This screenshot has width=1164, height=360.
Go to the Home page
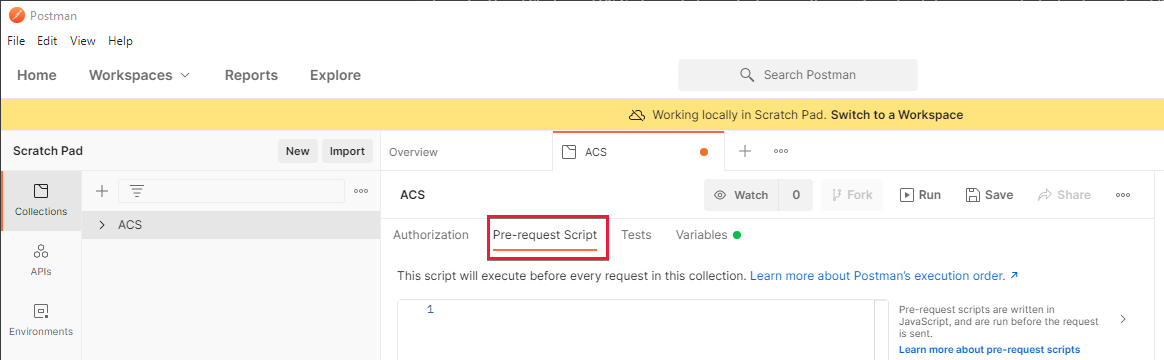pos(36,75)
